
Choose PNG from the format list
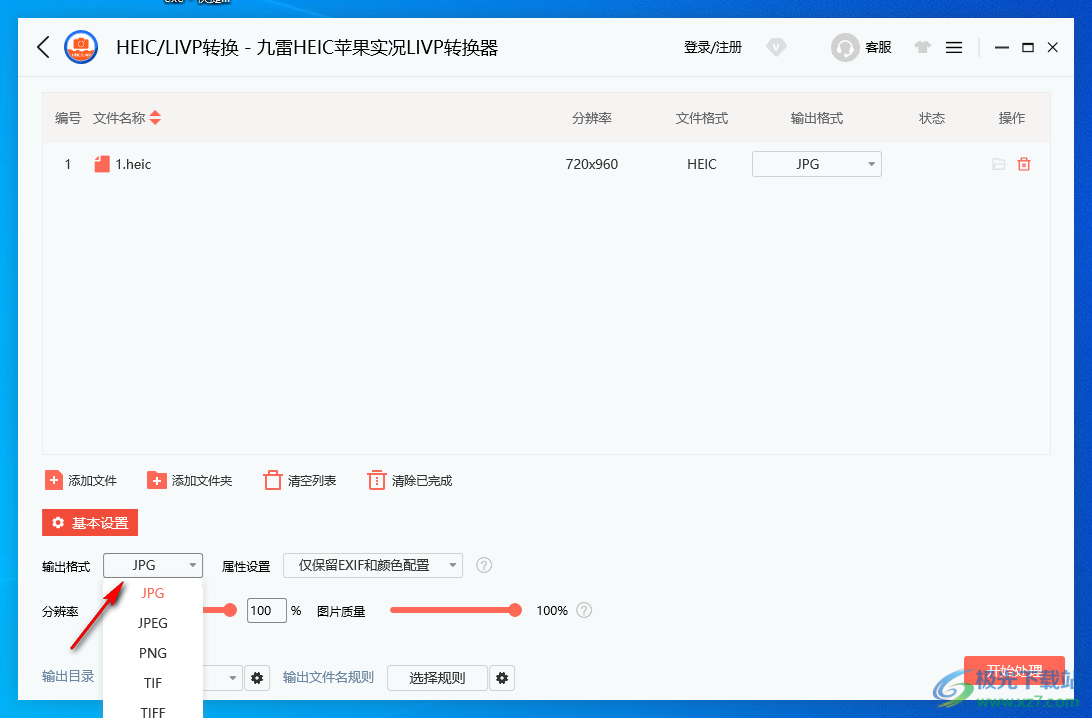tap(153, 653)
